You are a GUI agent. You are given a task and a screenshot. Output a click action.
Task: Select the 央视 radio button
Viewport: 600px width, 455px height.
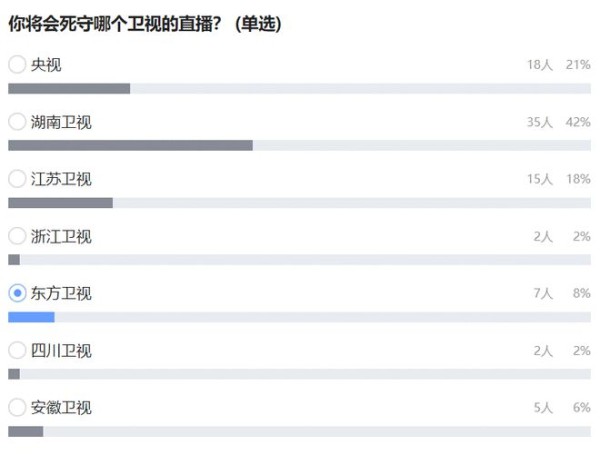(17, 64)
